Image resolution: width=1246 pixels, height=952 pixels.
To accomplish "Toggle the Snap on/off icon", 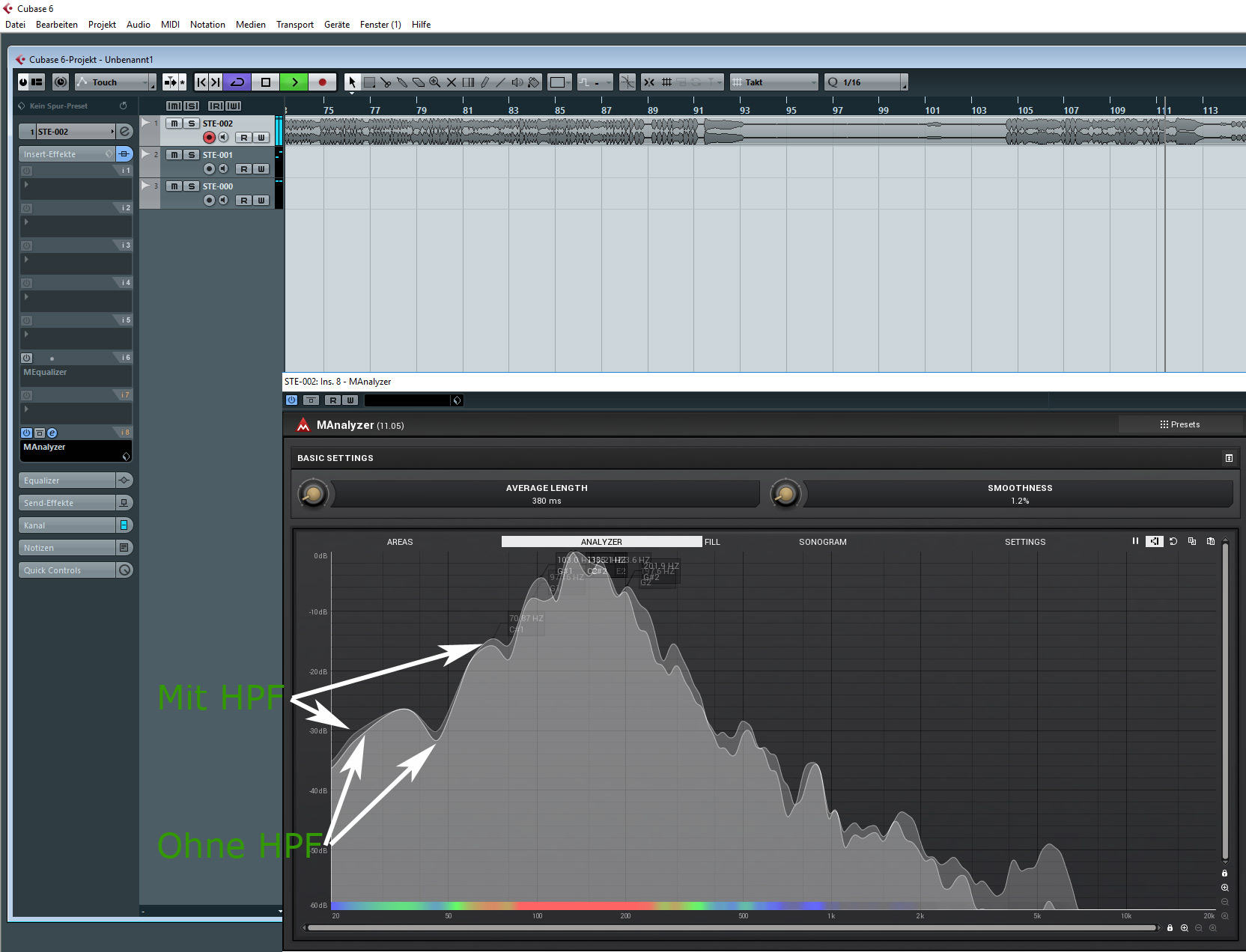I will pos(649,82).
